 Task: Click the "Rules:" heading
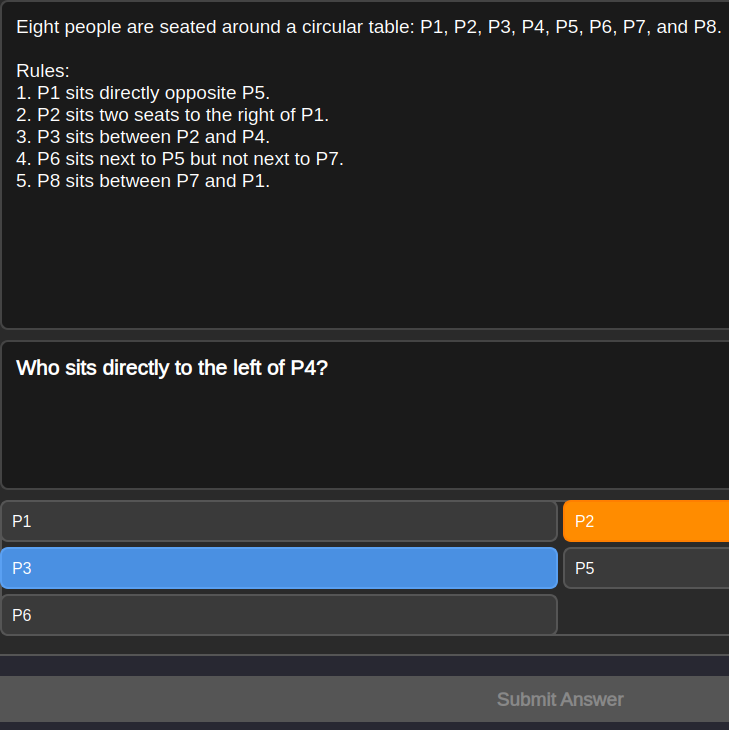(43, 71)
